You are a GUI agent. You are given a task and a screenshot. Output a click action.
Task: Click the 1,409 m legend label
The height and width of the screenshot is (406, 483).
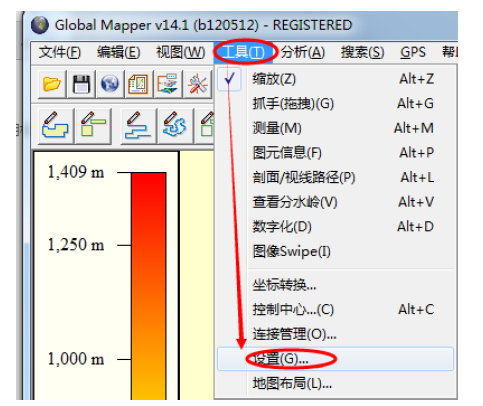click(x=76, y=172)
